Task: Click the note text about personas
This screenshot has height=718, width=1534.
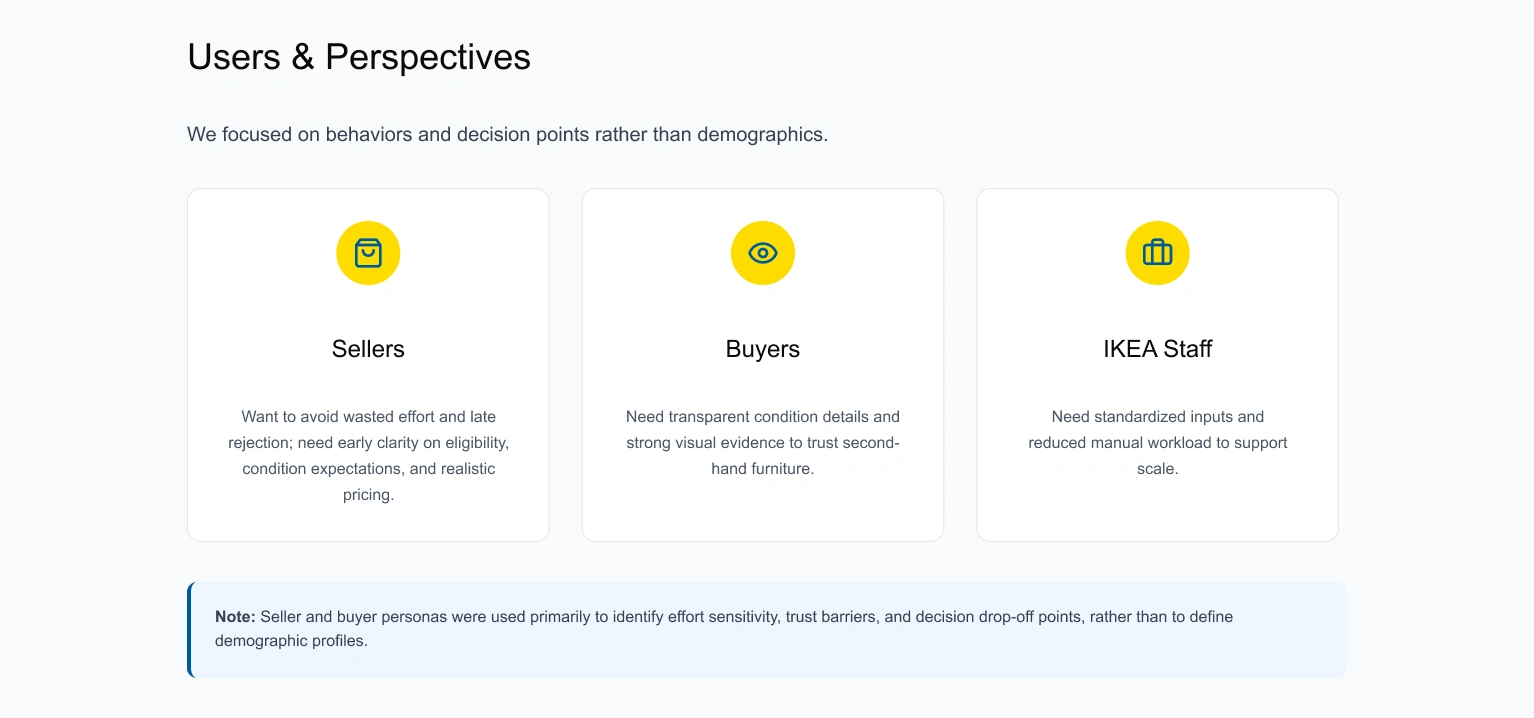Action: pos(724,629)
